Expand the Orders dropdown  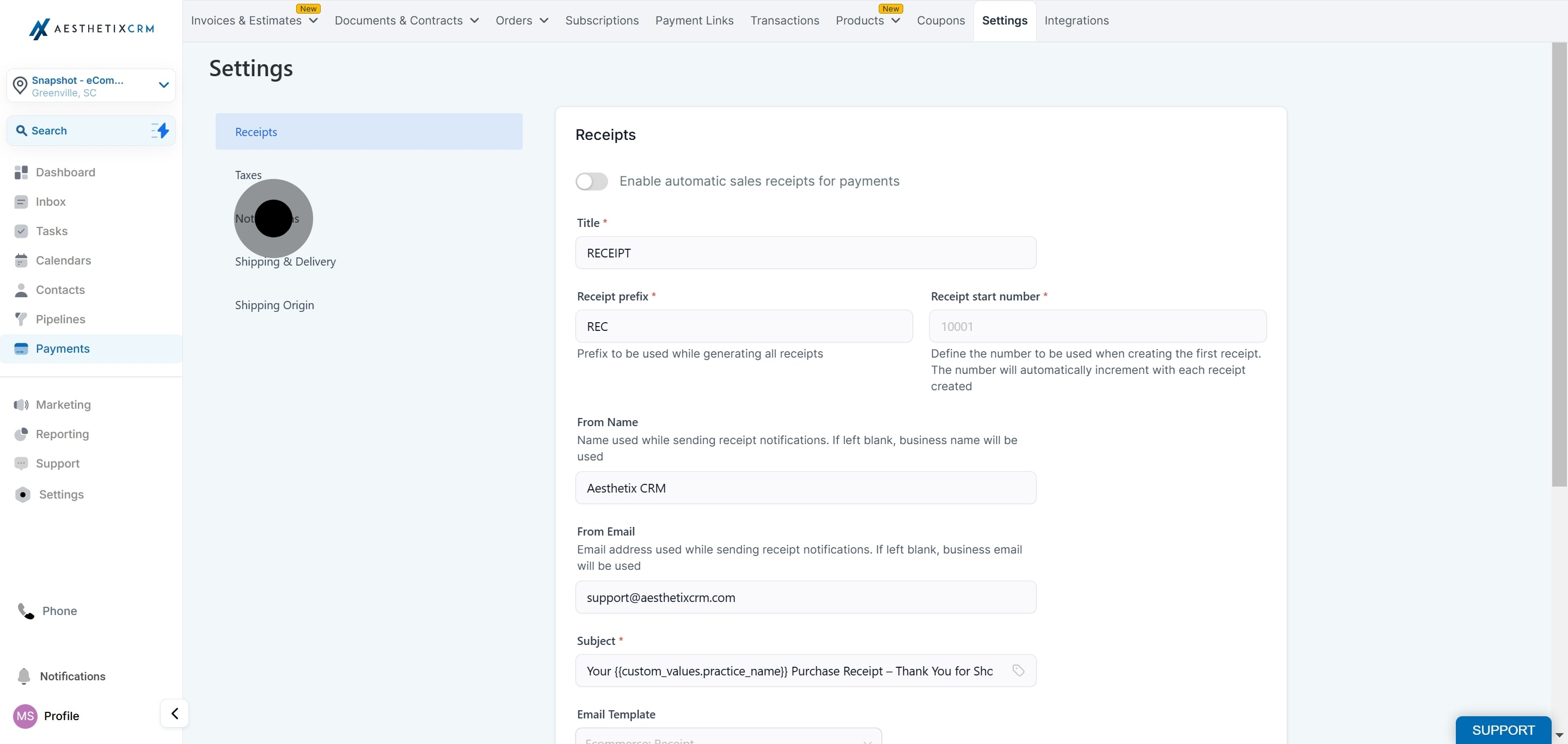[522, 21]
